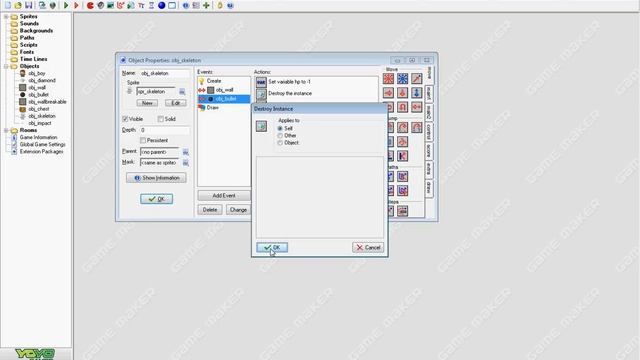Choose the Speed Horizontal action icon
Screen dimensions: 640x360
click(388, 93)
